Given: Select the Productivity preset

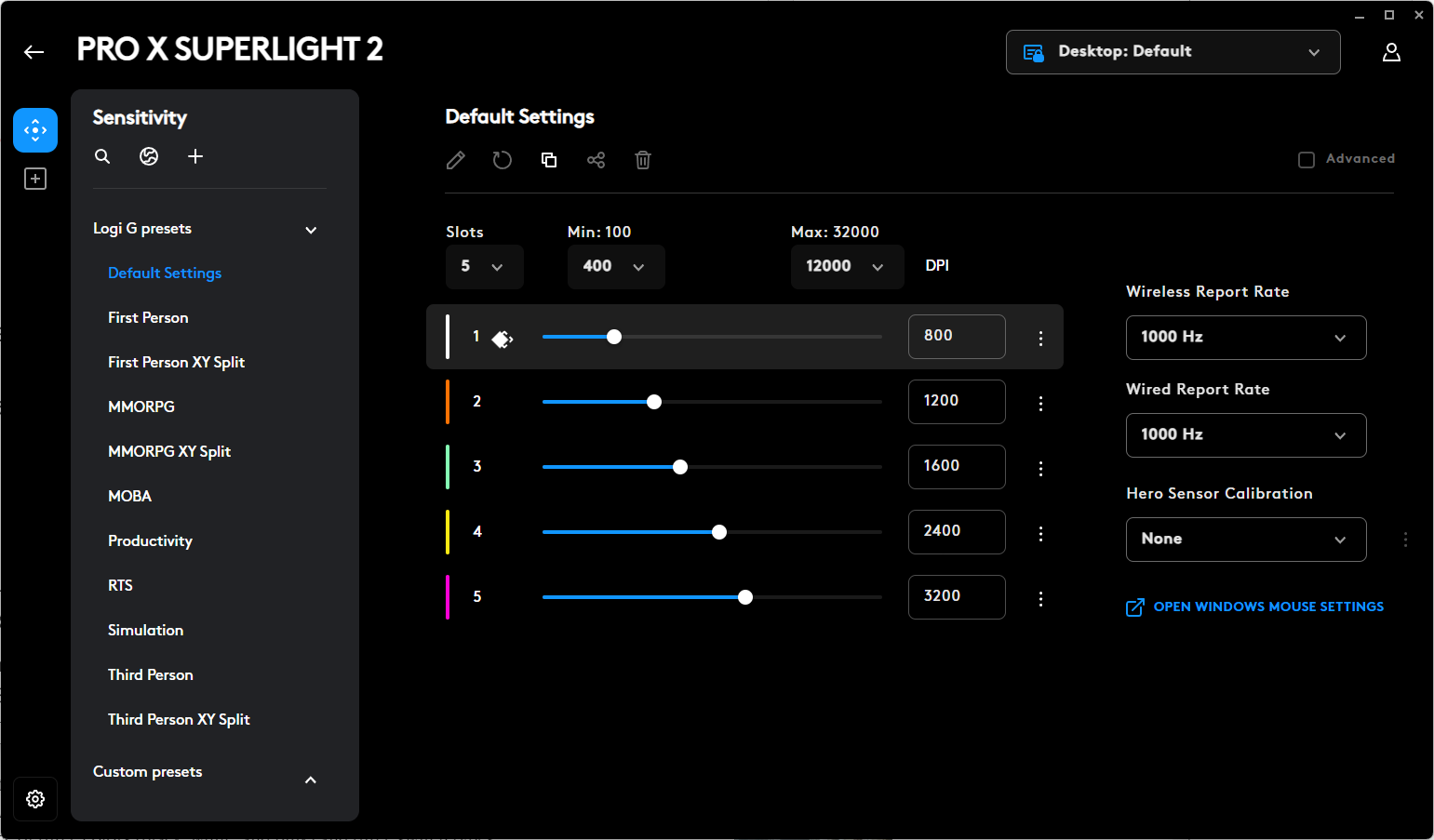Looking at the screenshot, I should tap(150, 540).
